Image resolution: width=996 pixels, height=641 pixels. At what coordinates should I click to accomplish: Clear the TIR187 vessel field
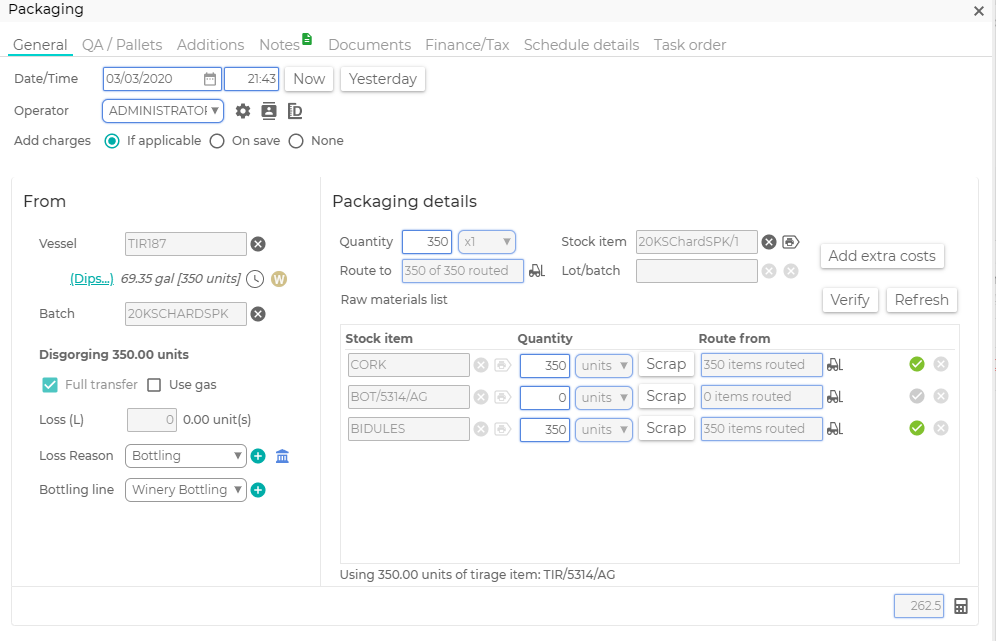(258, 244)
